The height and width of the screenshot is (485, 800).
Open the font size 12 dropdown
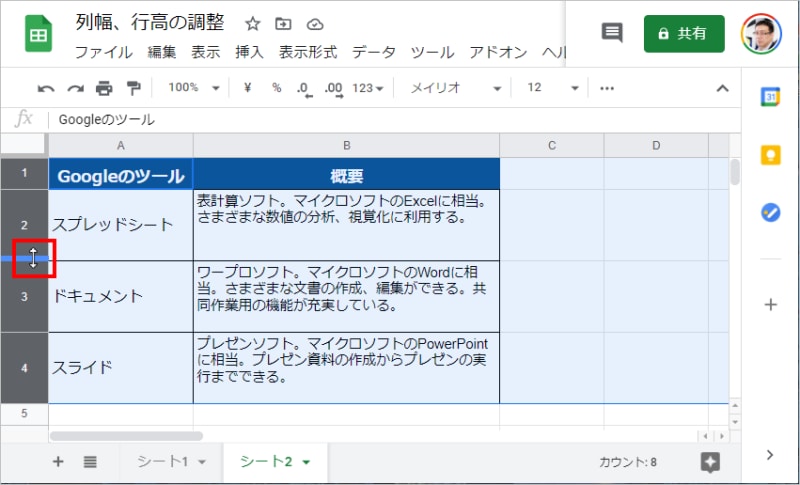coord(553,88)
